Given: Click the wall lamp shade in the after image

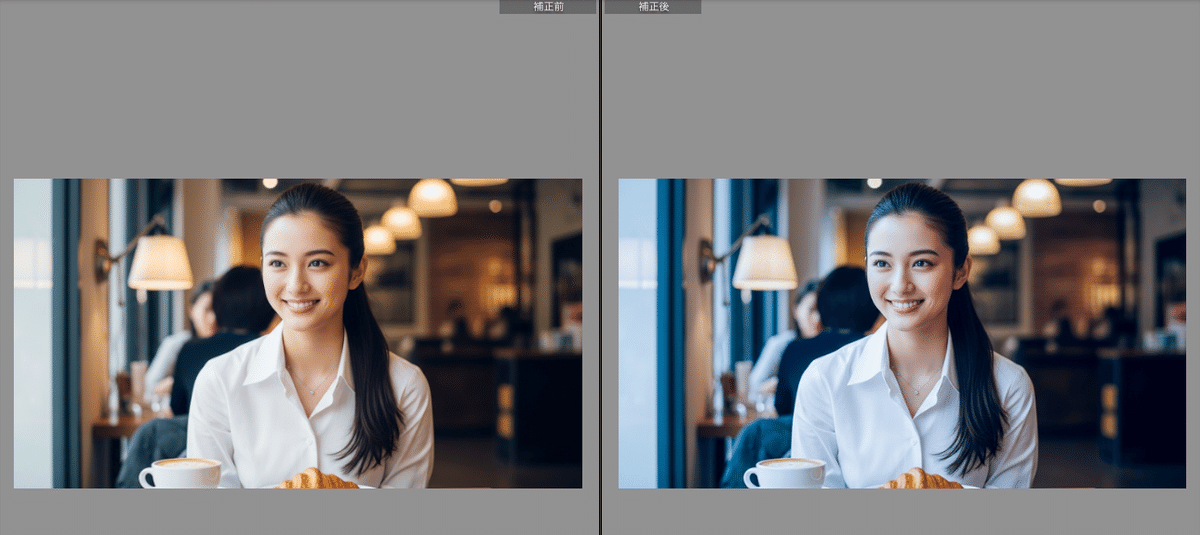Looking at the screenshot, I should [x=765, y=263].
